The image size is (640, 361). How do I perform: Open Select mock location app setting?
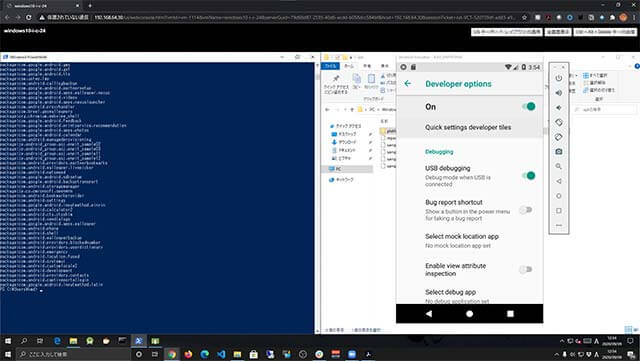pos(469,241)
